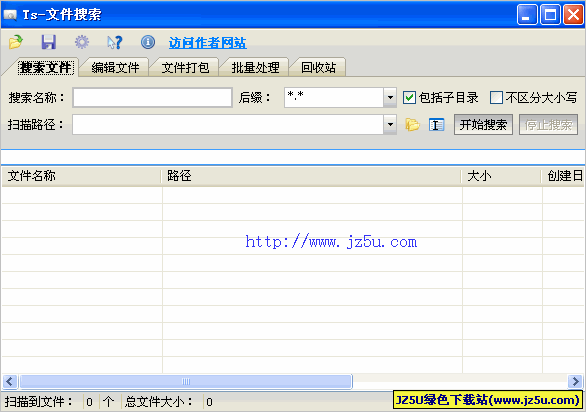
Task: Close the Ts-文件搜索 window
Action: [x=573, y=15]
